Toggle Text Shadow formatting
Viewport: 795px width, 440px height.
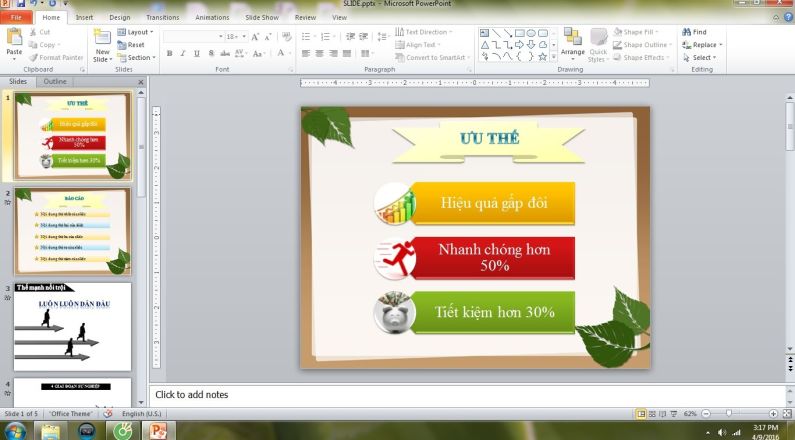coord(211,53)
